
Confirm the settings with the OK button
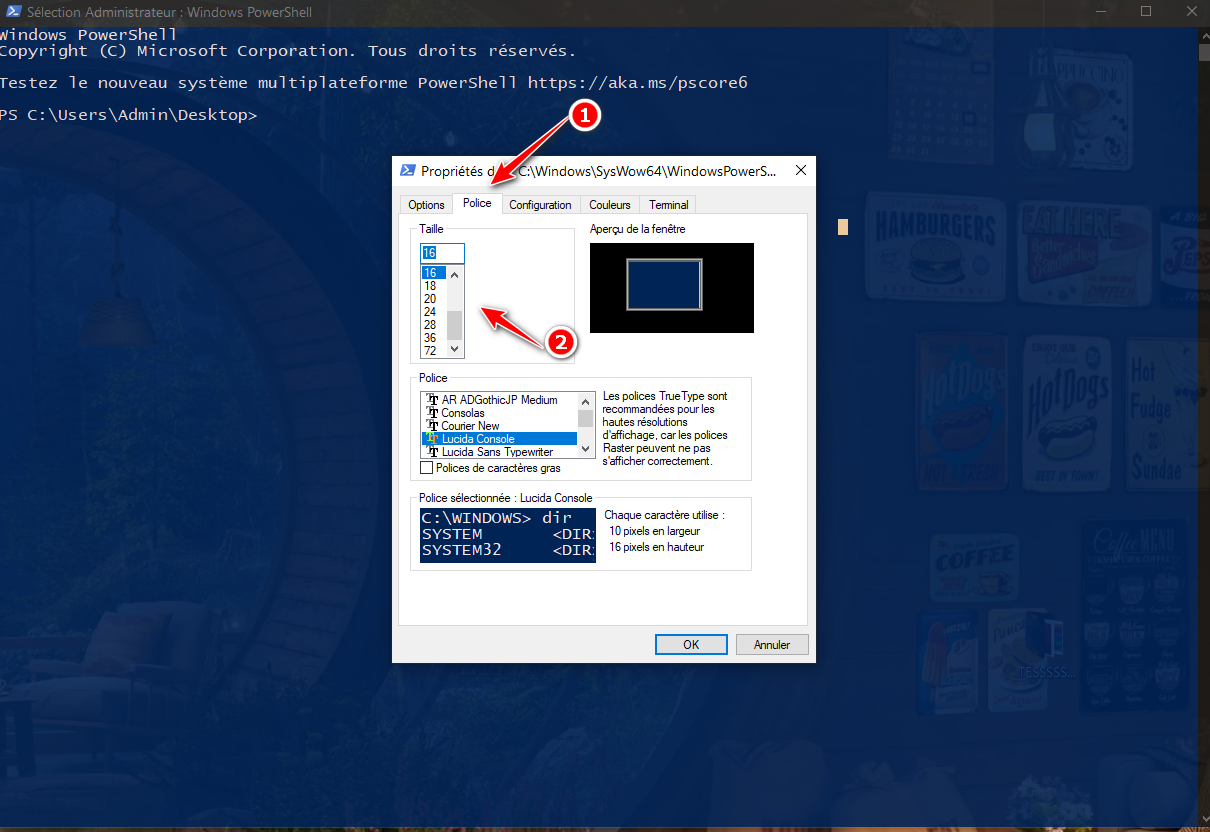(691, 645)
